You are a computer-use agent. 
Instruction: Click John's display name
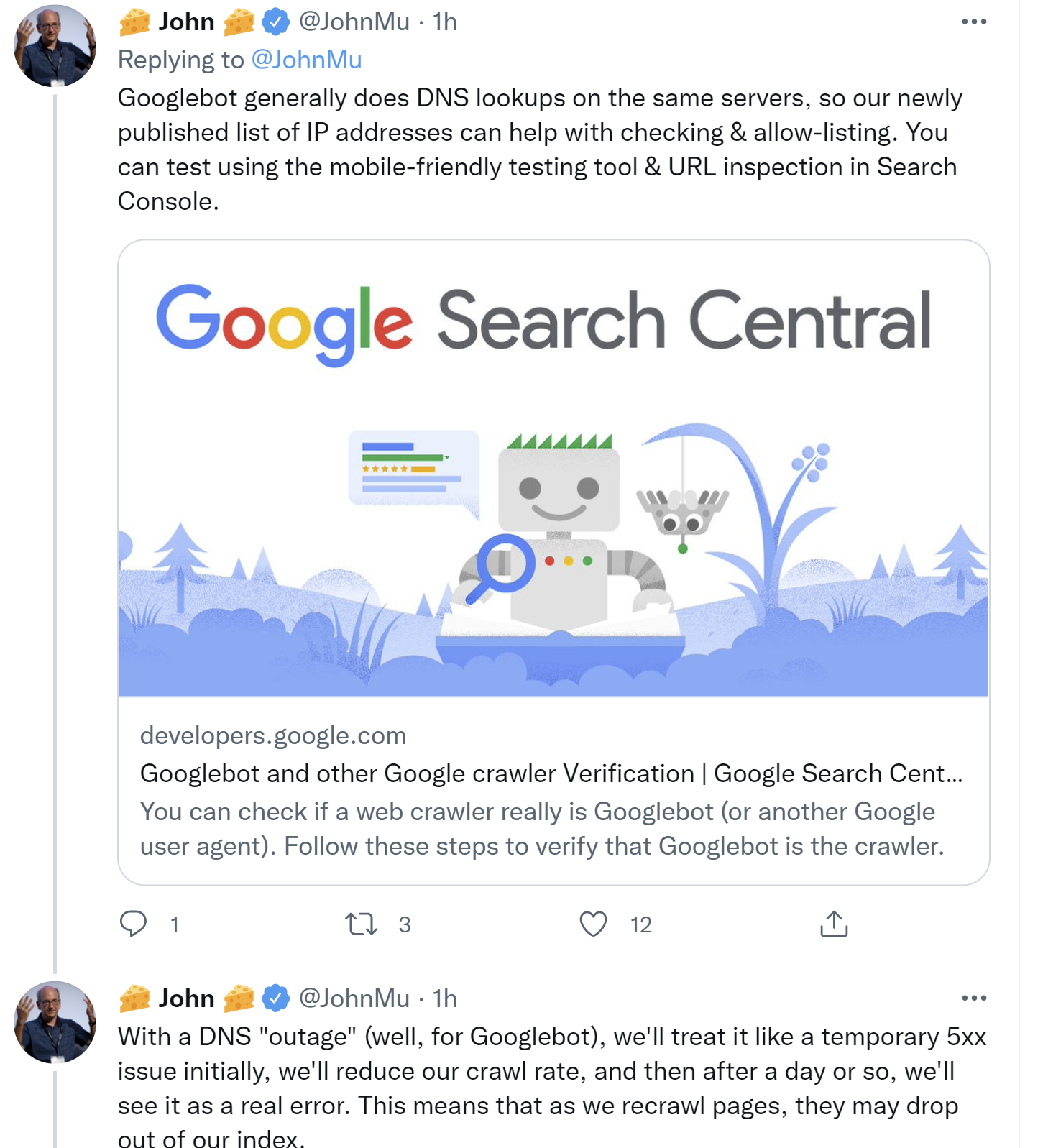point(185,21)
